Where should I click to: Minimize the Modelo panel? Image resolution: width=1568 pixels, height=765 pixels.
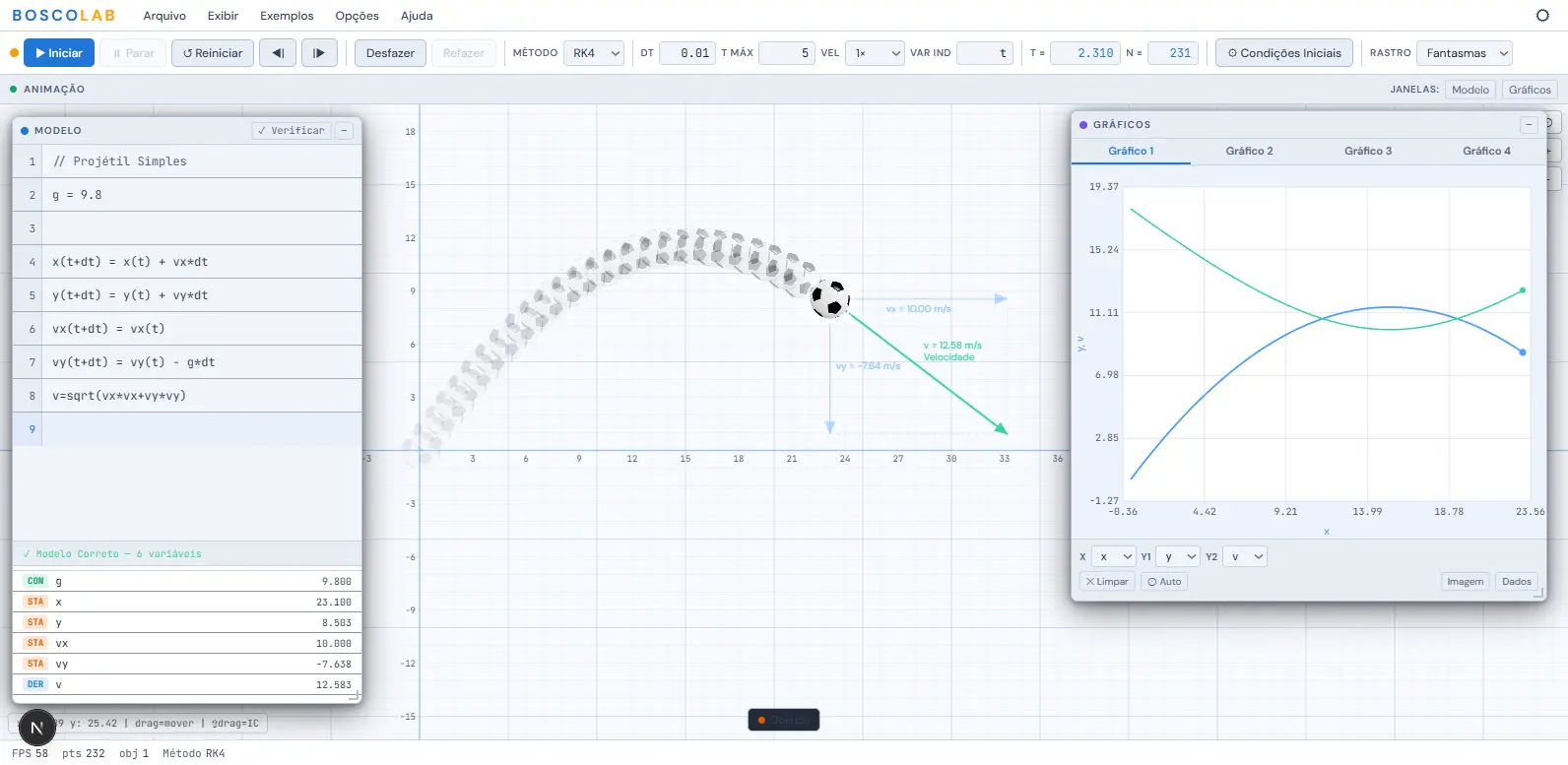[x=344, y=130]
